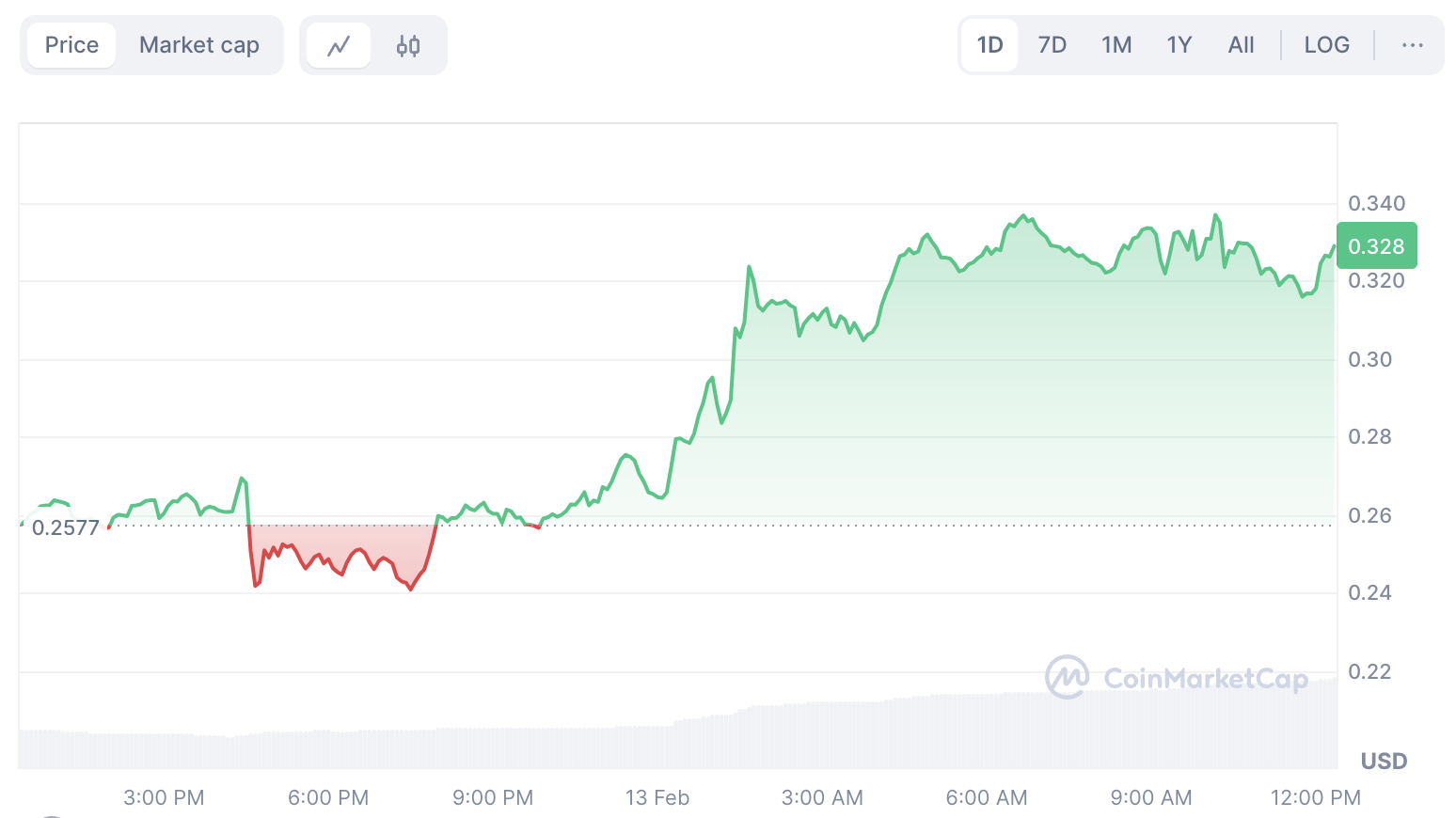Open the three-dot more options menu
Viewport: 1456px width, 818px height.
coord(1412,45)
